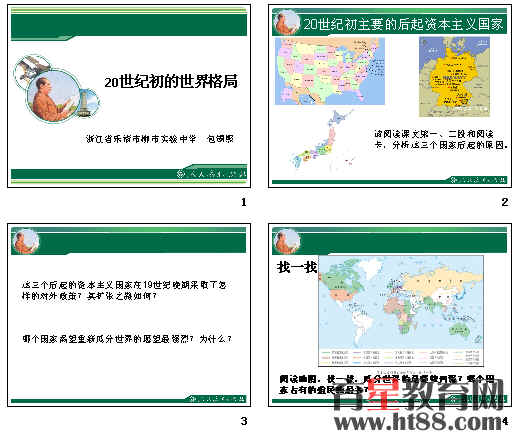This screenshot has width=519, height=434.
Task: Click the 找一找 heading on slide 4
Action: 297,267
